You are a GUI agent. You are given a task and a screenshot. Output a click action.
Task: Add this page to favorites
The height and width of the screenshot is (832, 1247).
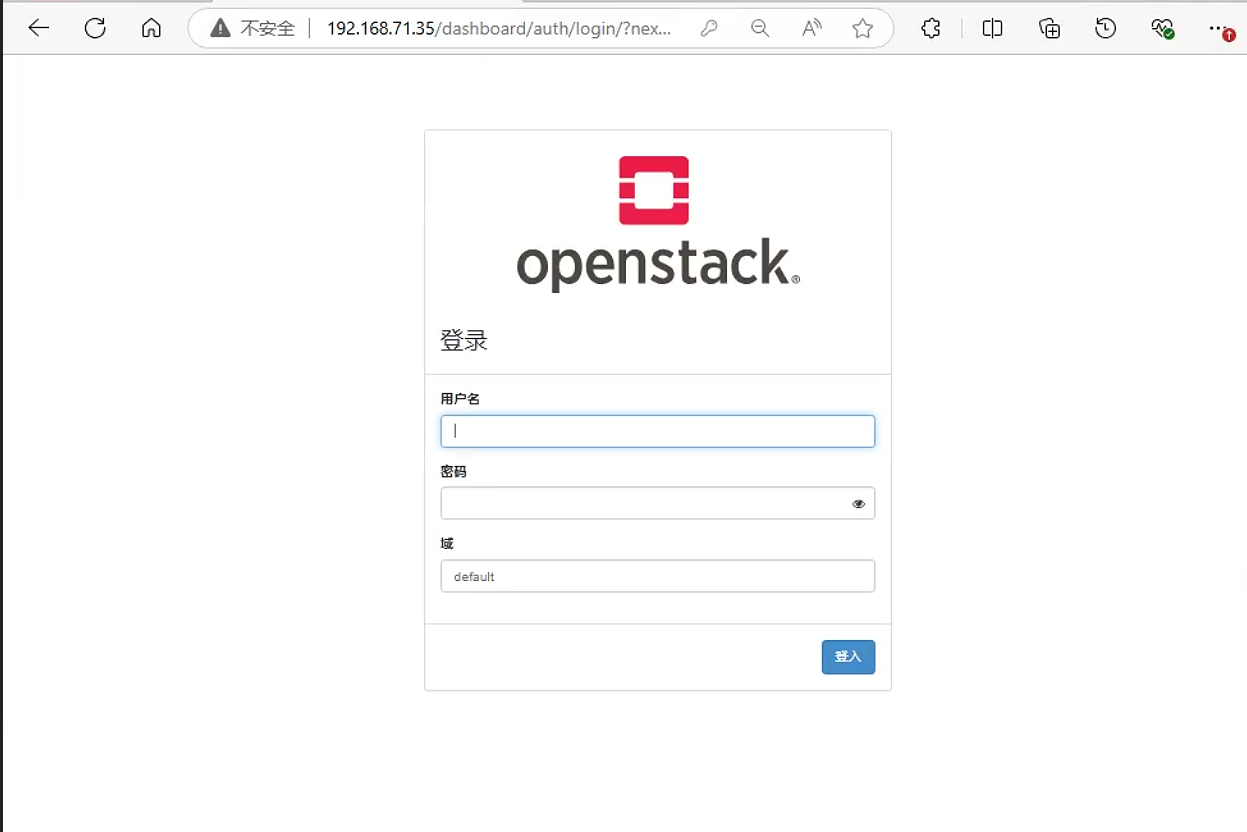(863, 29)
